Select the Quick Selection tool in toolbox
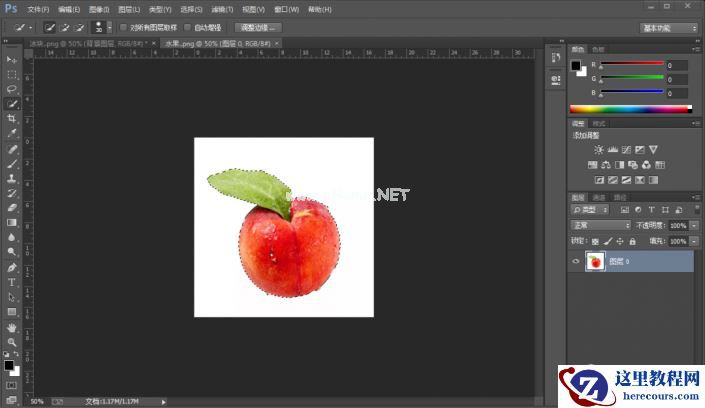 (x=12, y=104)
